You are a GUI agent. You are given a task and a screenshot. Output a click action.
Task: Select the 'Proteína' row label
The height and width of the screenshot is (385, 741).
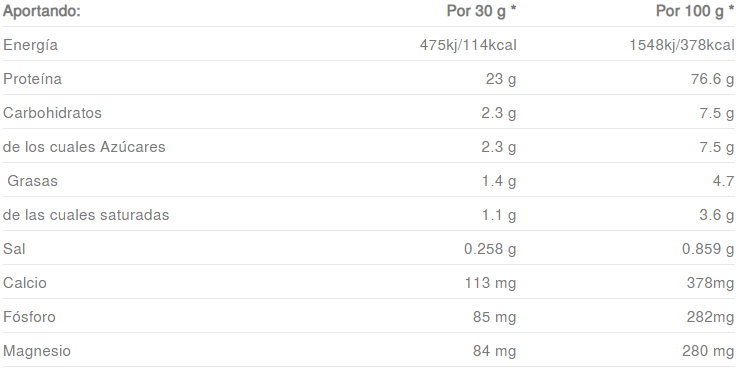pos(32,79)
